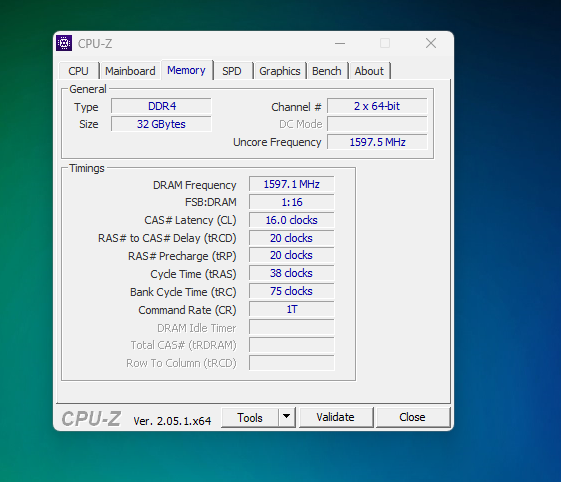The width and height of the screenshot is (561, 482).
Task: Minimize the CPU-Z window
Action: point(340,44)
